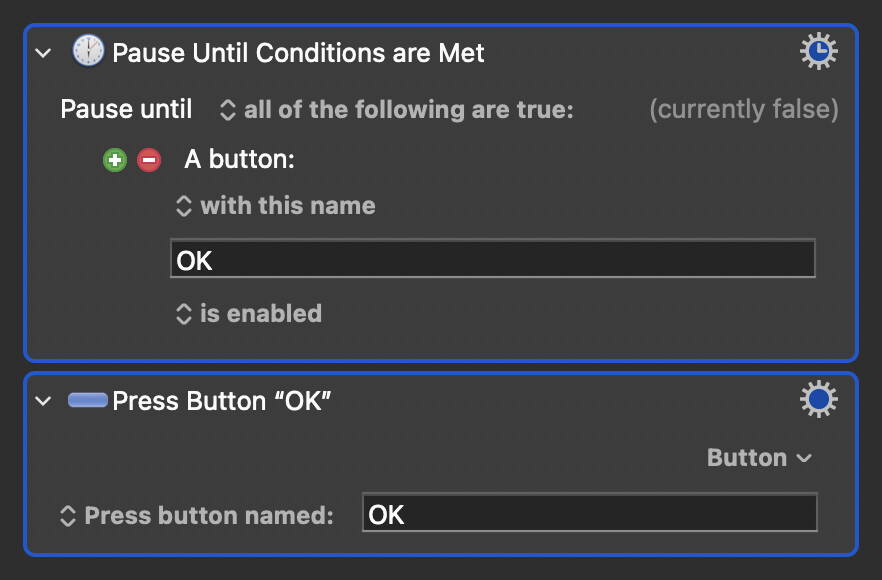Select the Press Button "OK" action title
Viewport: 882px width, 580px height.
[x=222, y=402]
